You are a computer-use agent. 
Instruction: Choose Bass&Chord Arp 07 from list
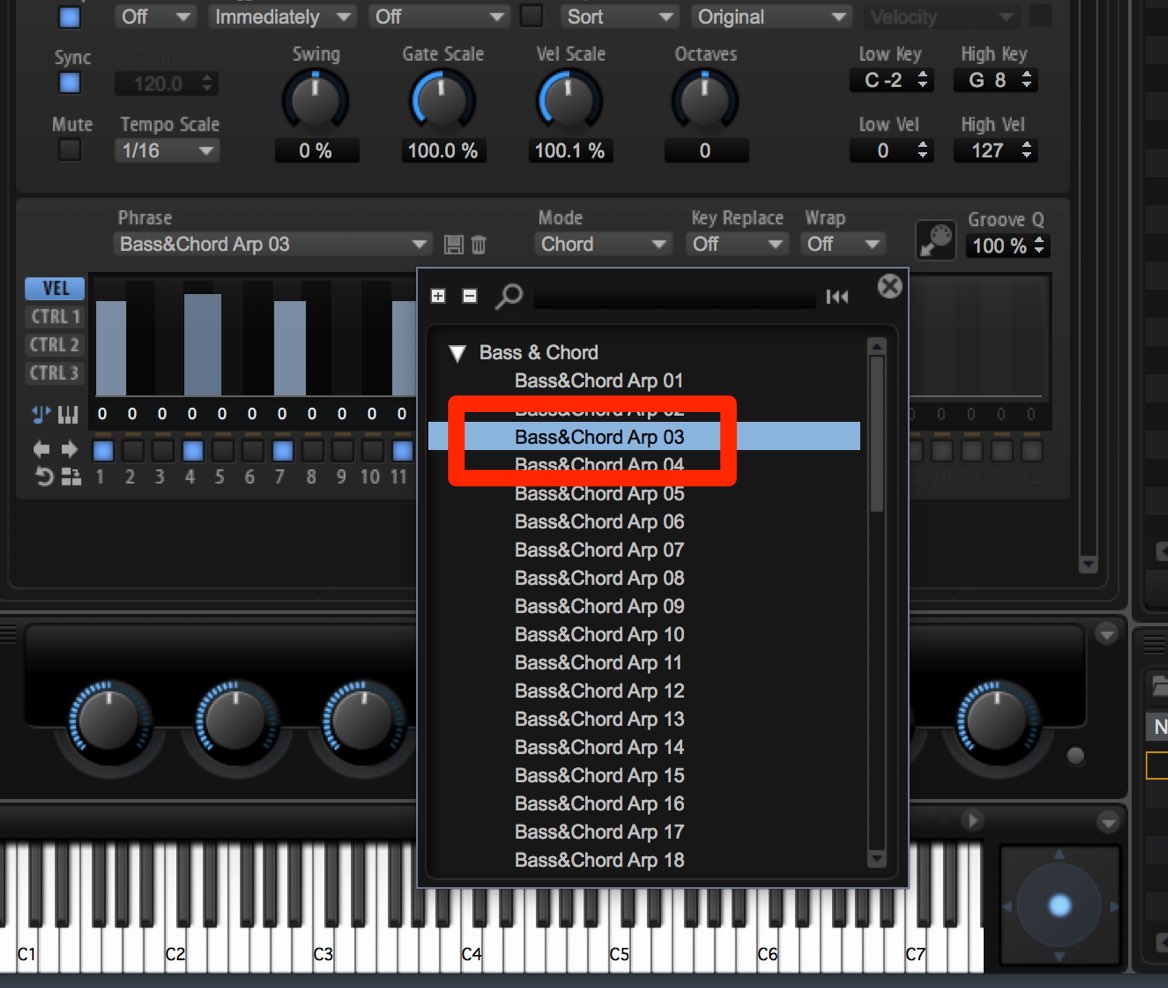tap(599, 550)
